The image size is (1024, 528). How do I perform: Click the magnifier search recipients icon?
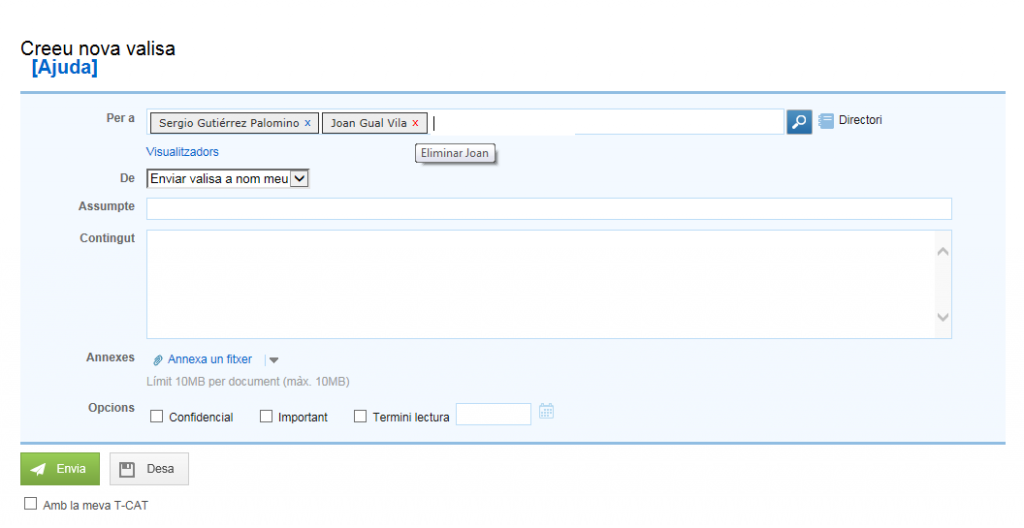pyautogui.click(x=799, y=122)
